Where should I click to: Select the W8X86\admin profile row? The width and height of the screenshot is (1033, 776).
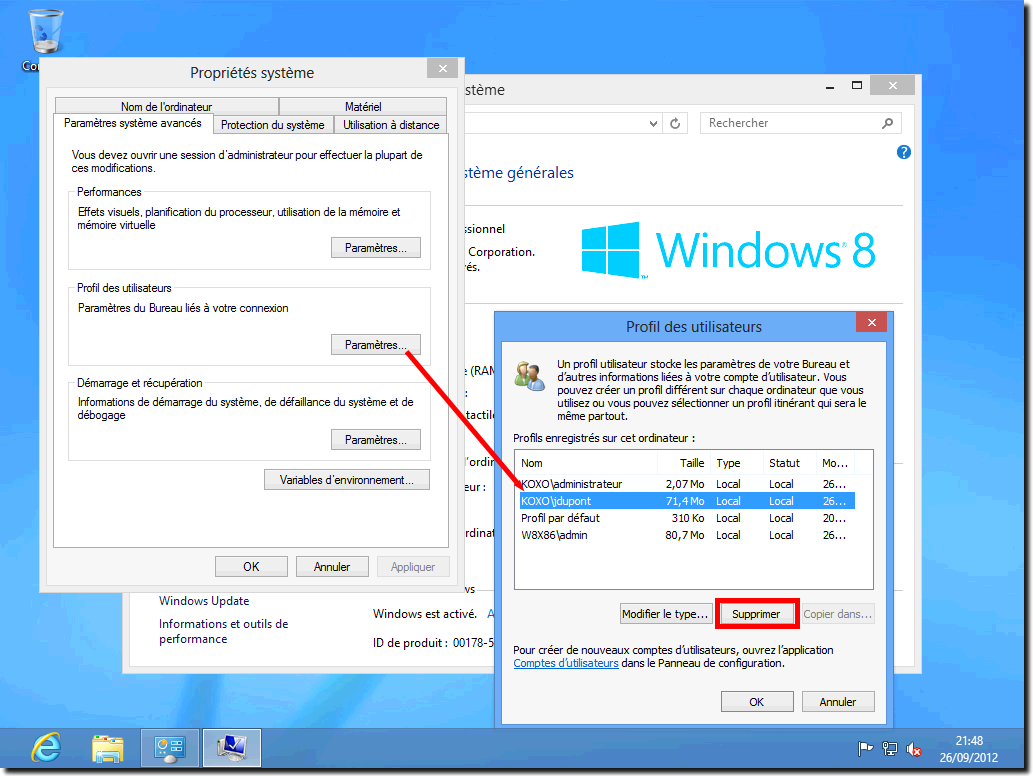click(x=687, y=536)
